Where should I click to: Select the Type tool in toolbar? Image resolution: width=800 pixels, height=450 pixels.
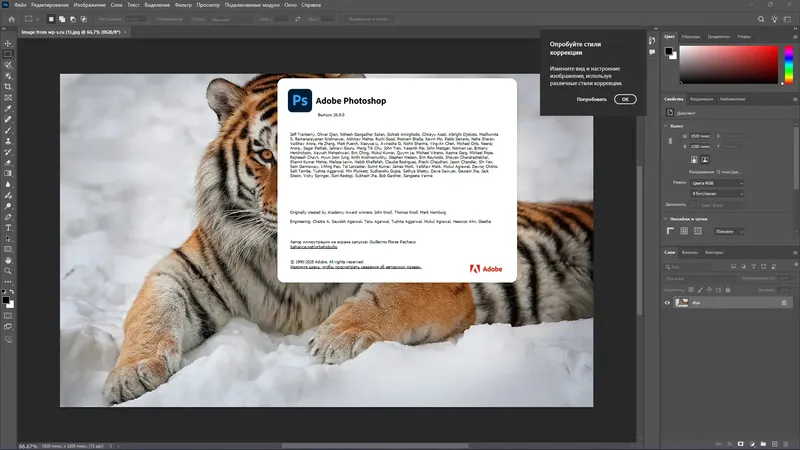tap(8, 226)
